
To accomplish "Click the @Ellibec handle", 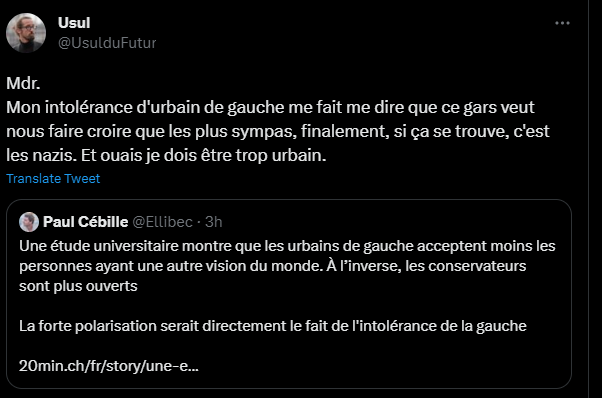I will point(162,222).
